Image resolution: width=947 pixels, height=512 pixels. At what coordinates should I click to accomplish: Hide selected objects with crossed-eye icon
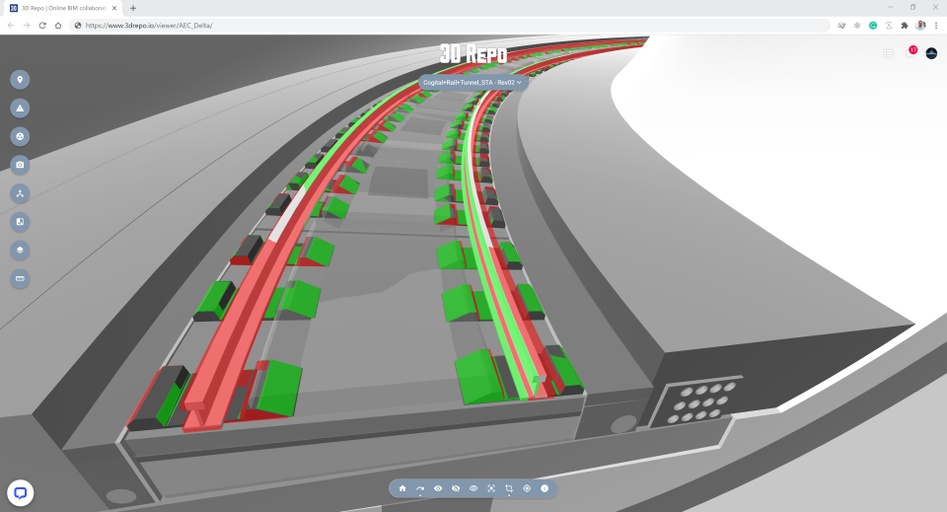pos(456,489)
